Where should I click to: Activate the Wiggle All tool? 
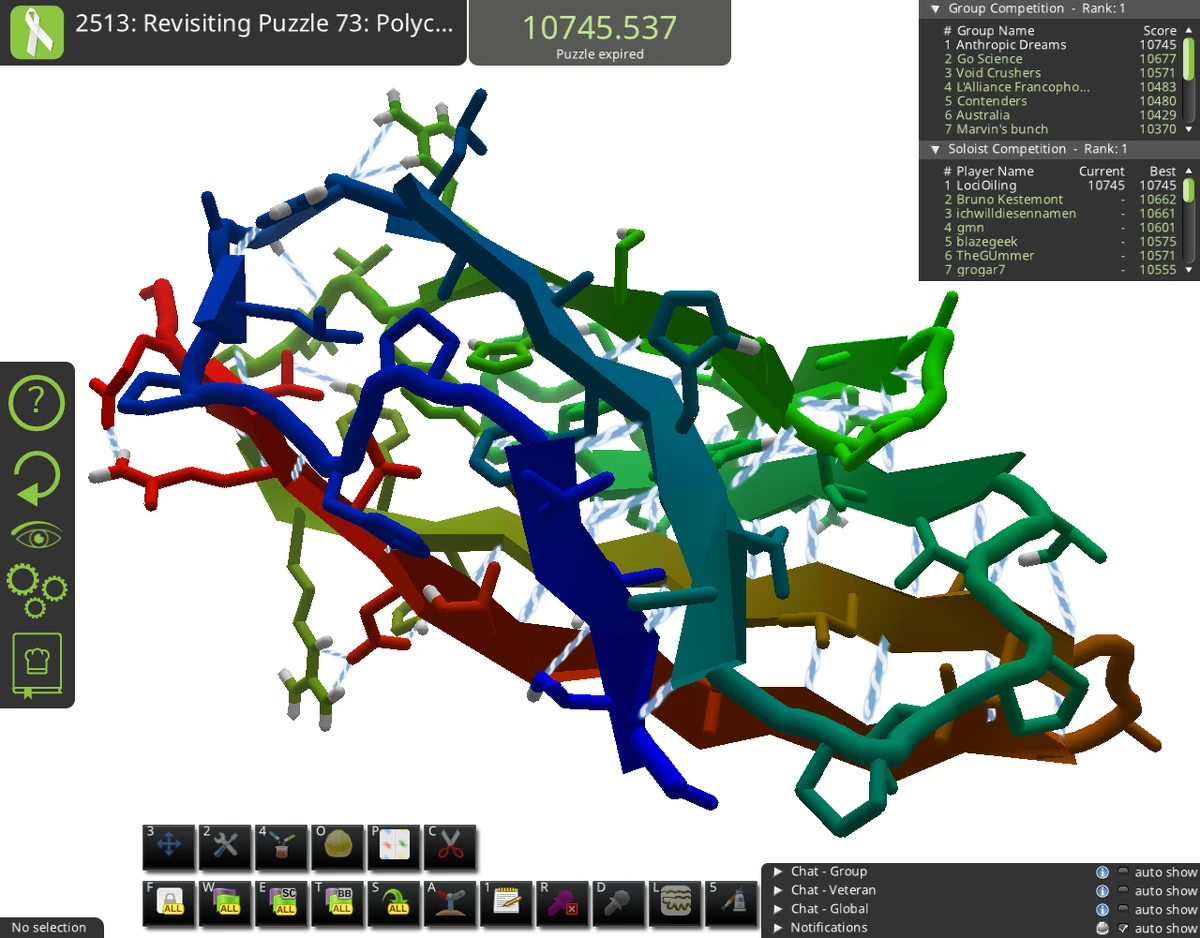point(225,903)
